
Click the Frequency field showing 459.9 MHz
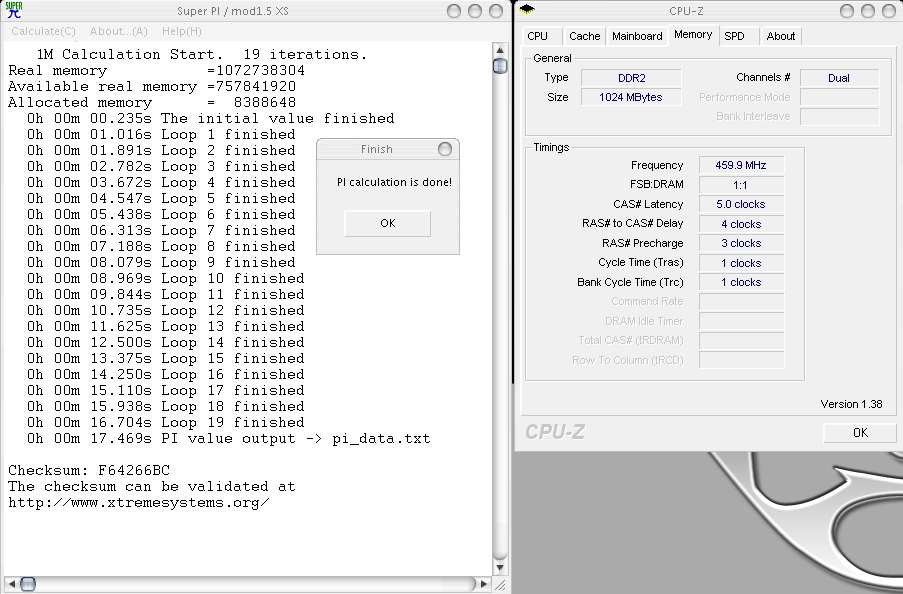point(740,165)
